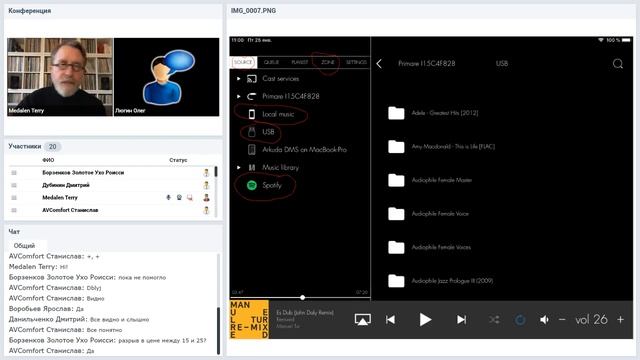Click chat message about разрыв в цене
The height and width of the screenshot is (360, 640).
click(x=108, y=340)
